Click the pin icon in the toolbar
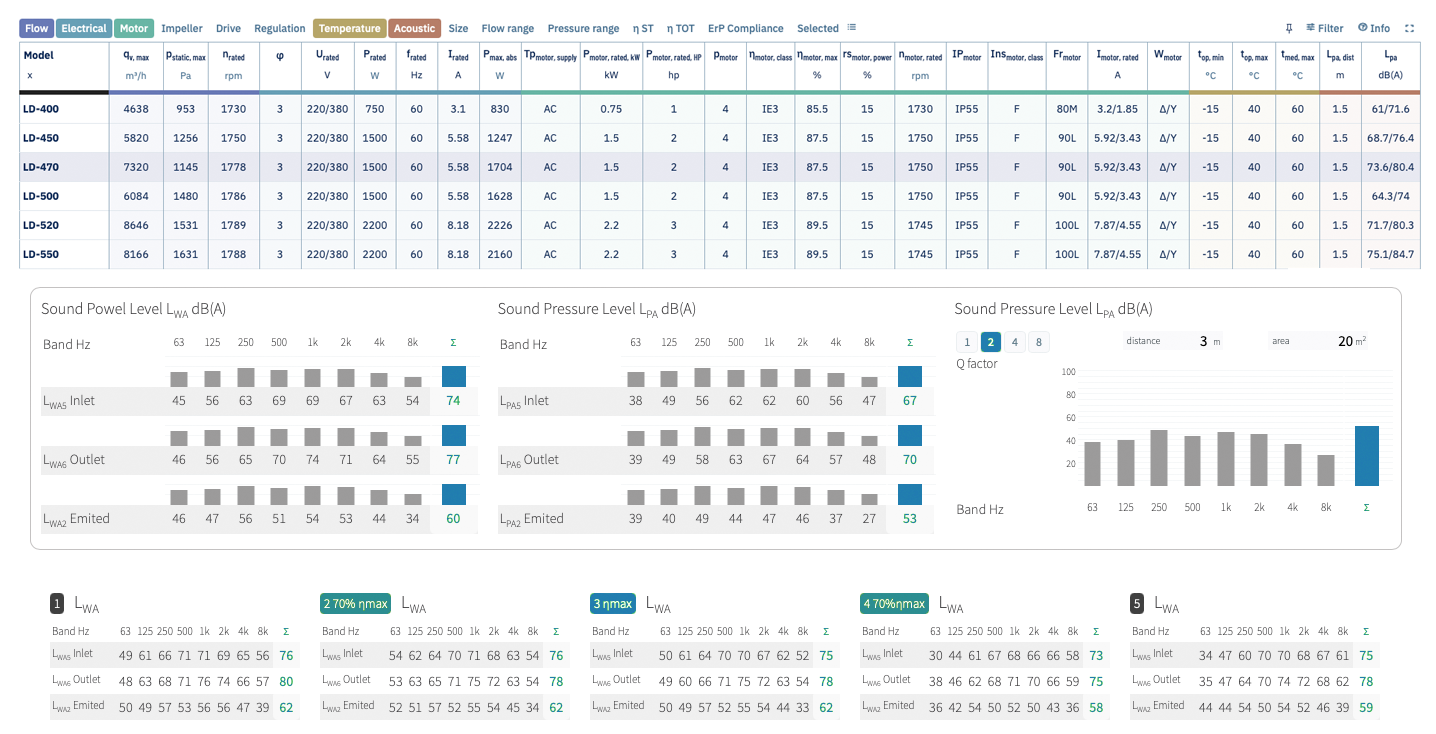The height and width of the screenshot is (734, 1436). click(x=1289, y=28)
